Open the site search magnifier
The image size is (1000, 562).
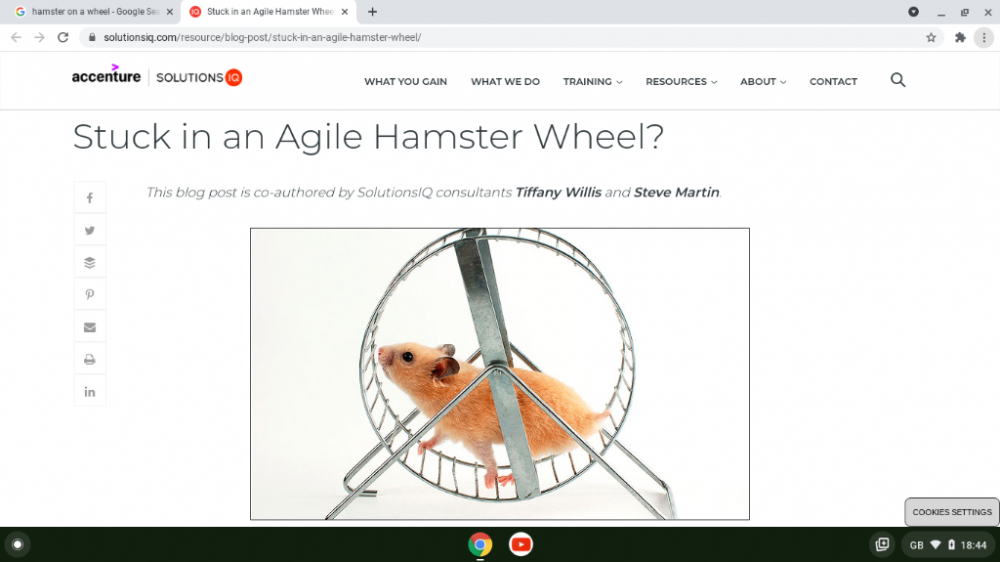pos(897,80)
